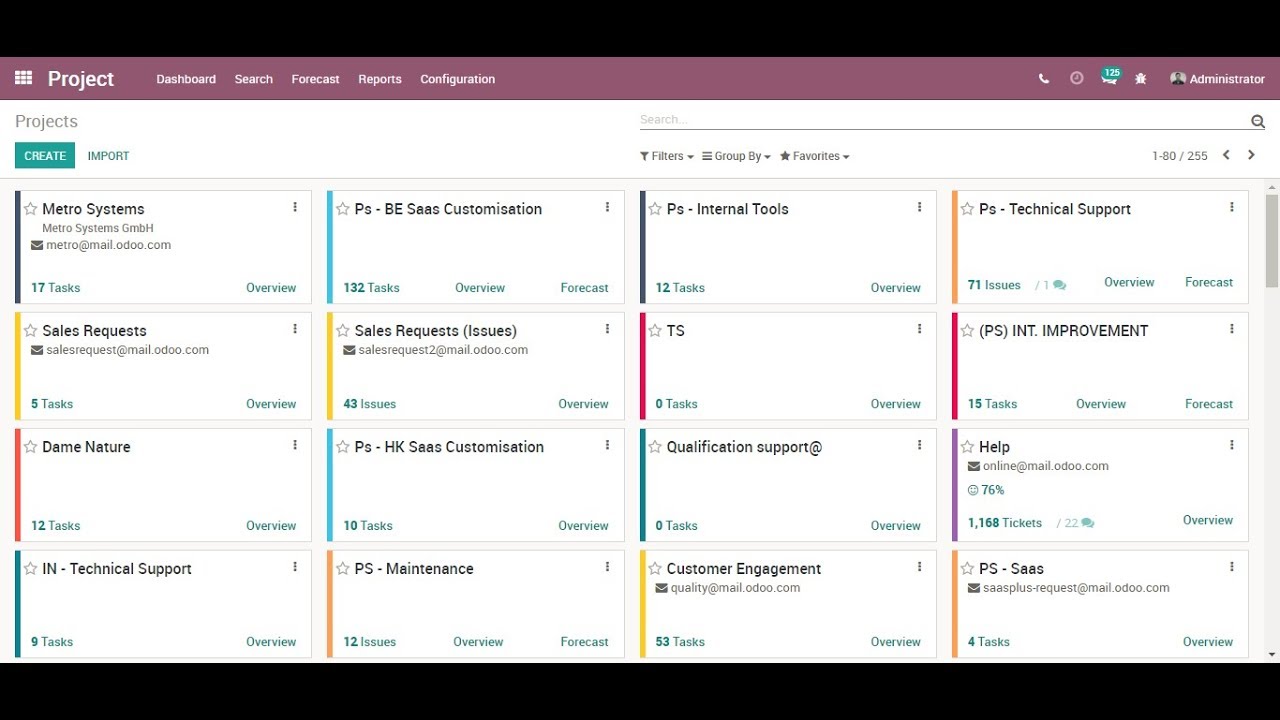The height and width of the screenshot is (720, 1280).
Task: Open the Configuration menu
Action: (x=457, y=79)
